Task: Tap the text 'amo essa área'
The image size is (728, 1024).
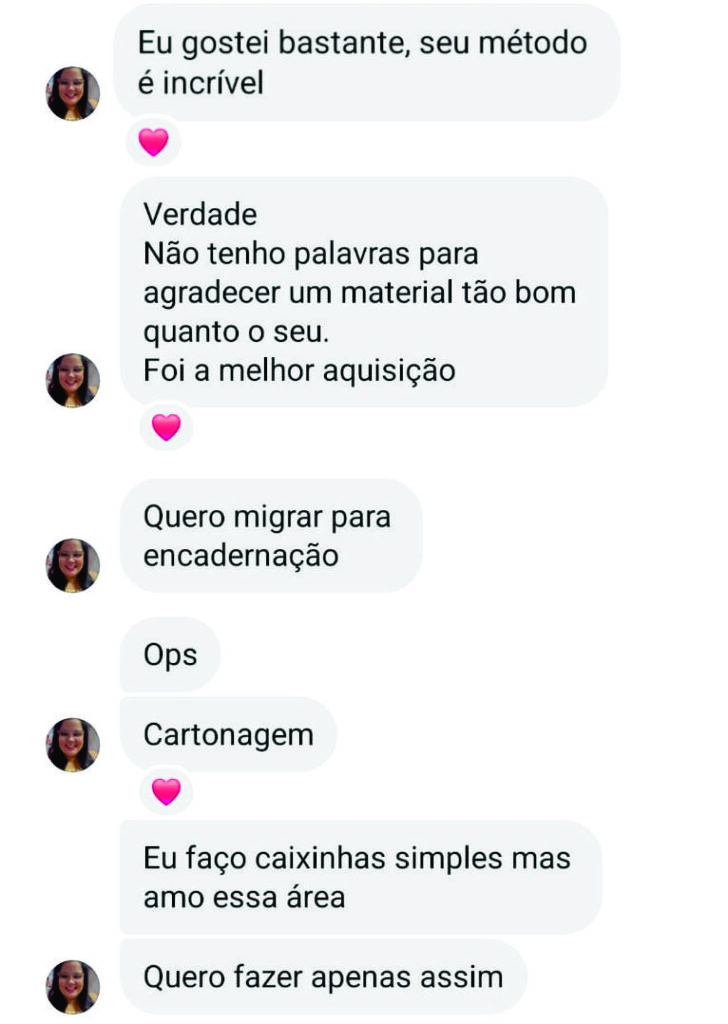Action: coord(244,897)
